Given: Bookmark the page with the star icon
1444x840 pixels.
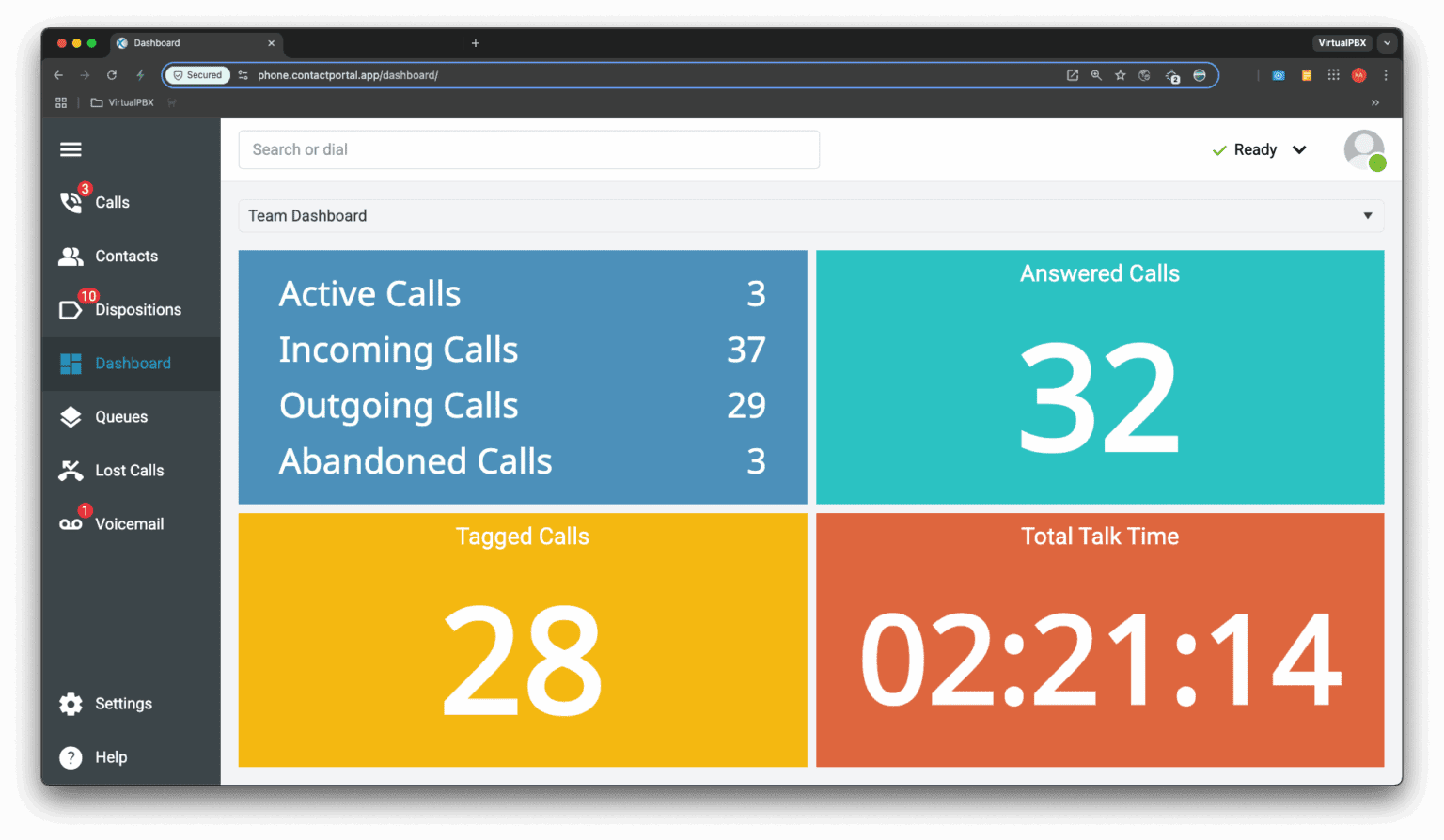Looking at the screenshot, I should point(1120,74).
